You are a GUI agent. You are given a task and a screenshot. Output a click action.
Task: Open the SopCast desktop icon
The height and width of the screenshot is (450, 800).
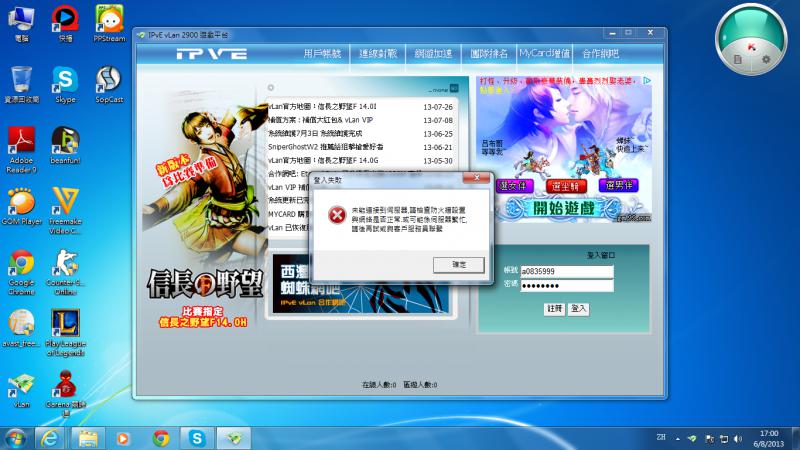(x=109, y=85)
